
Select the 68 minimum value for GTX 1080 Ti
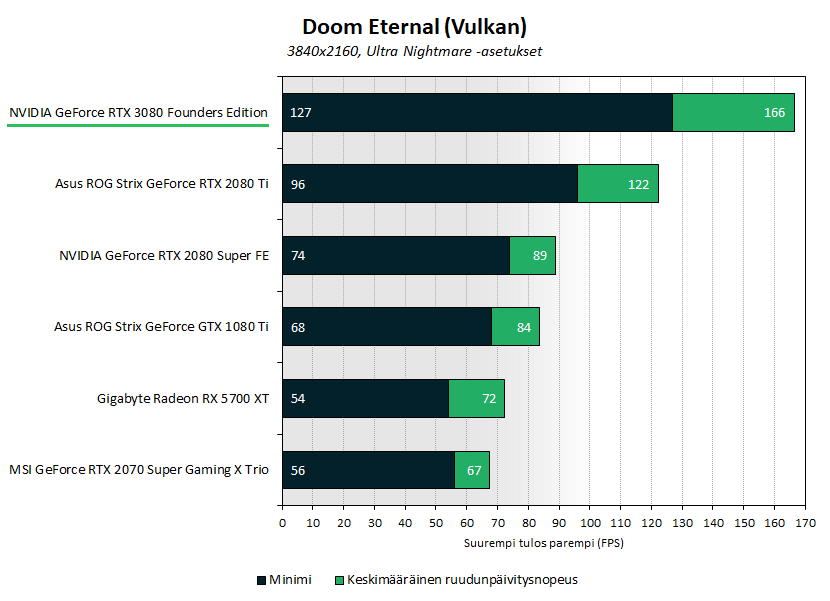pyautogui.click(x=298, y=327)
